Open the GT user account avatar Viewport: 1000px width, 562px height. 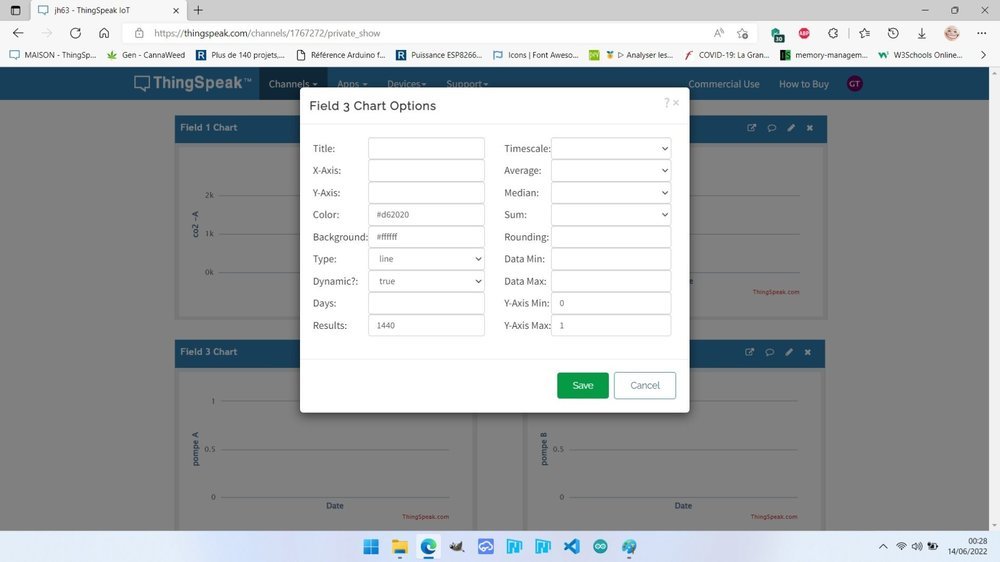(x=855, y=84)
